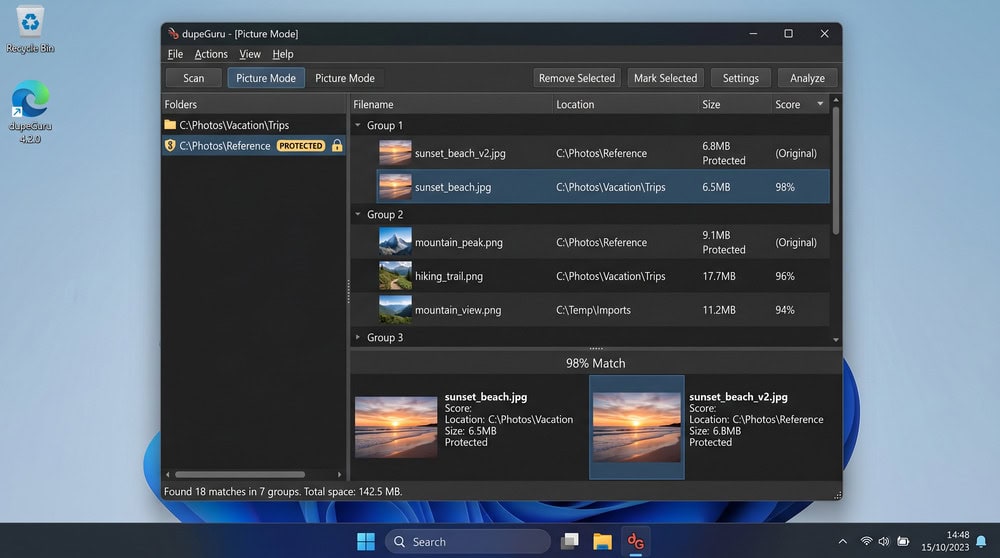Select the mountain_peak.png filename

coord(459,242)
